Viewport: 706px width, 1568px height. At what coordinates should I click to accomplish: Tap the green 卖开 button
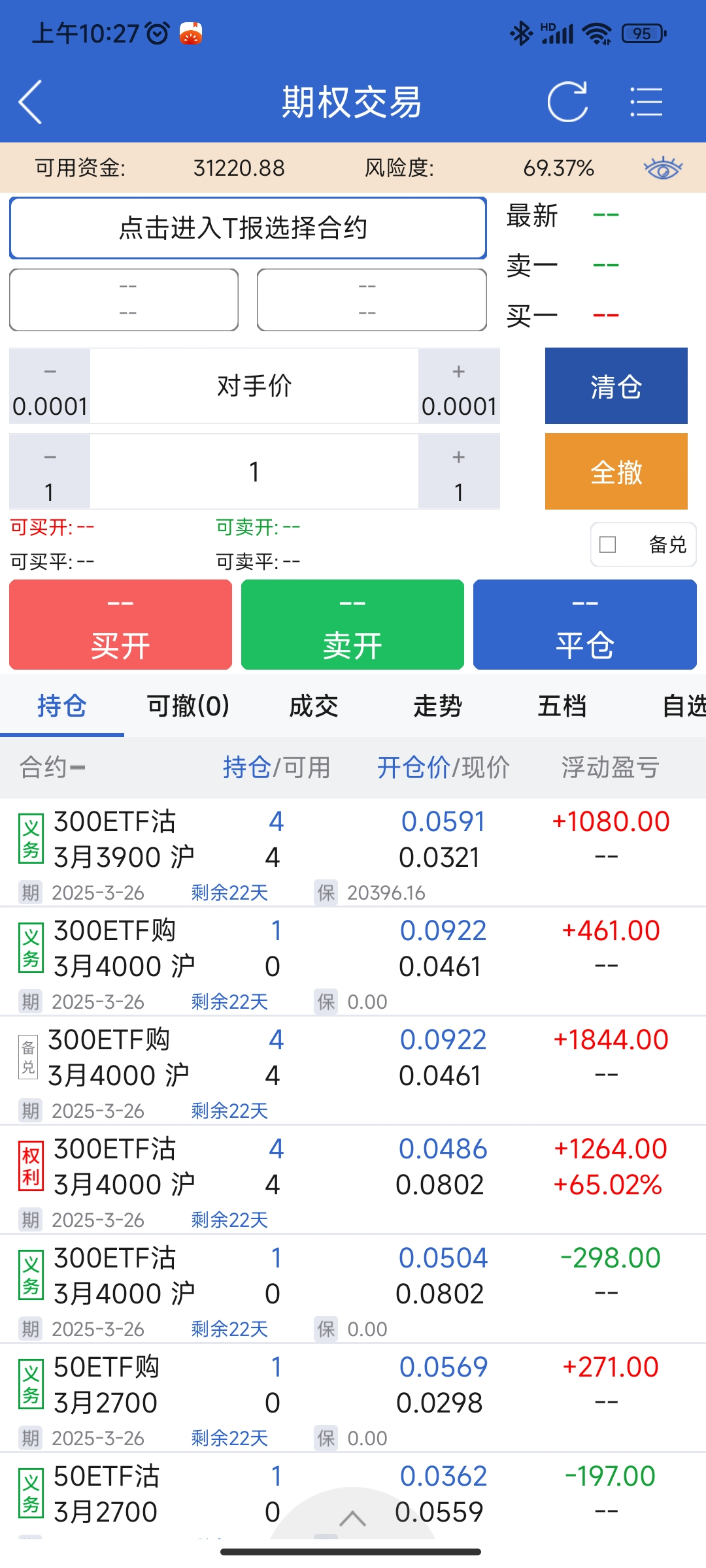(352, 625)
